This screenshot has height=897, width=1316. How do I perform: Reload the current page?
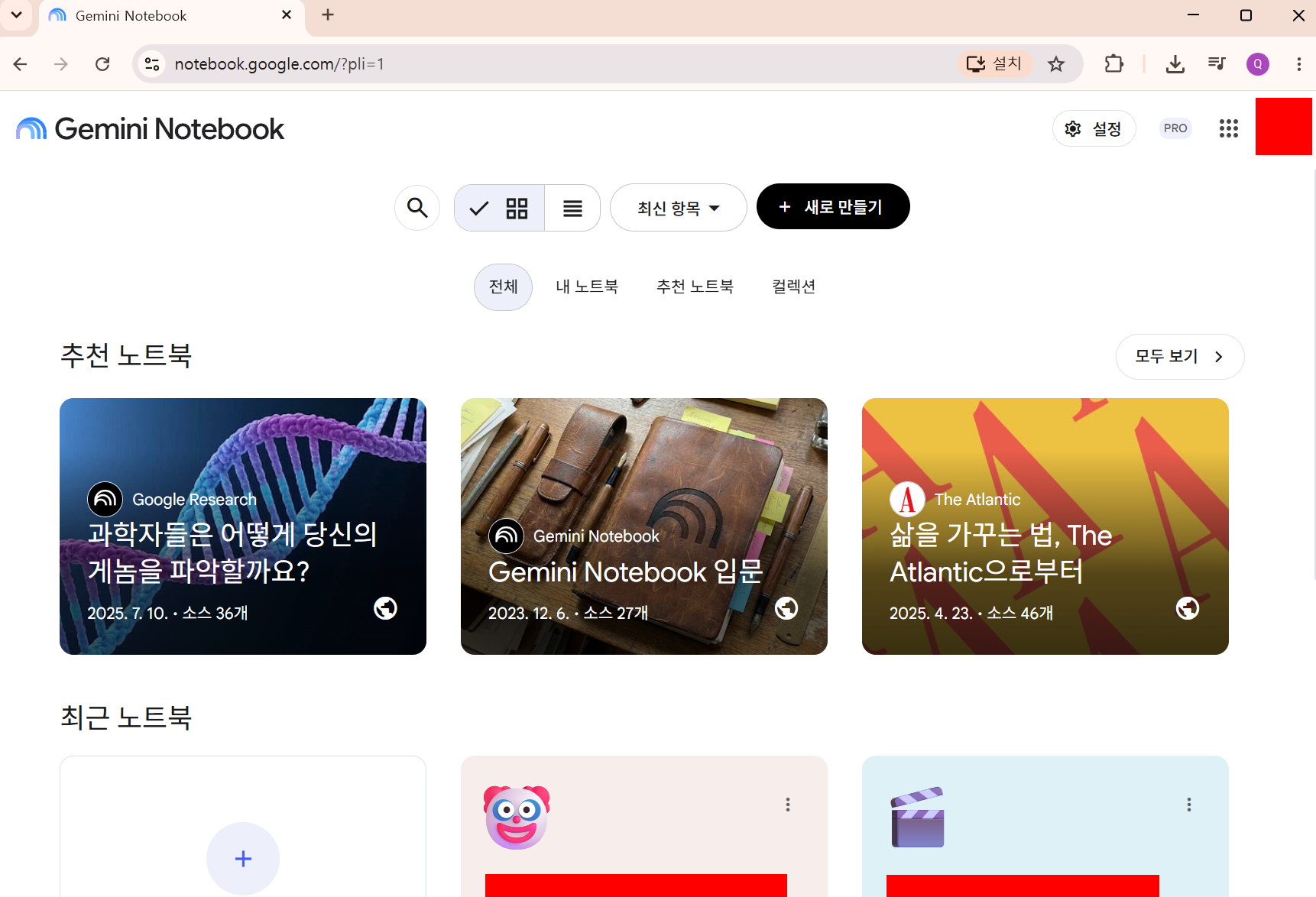pos(102,64)
